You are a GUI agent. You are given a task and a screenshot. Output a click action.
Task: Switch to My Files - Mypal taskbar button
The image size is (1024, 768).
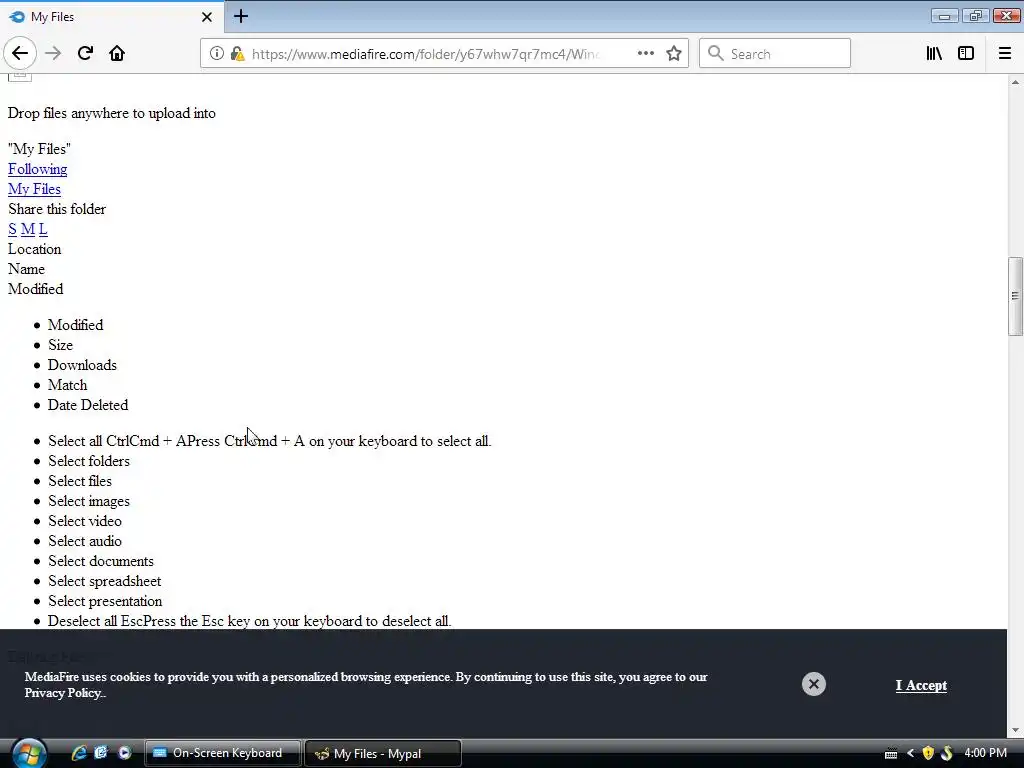coord(383,753)
